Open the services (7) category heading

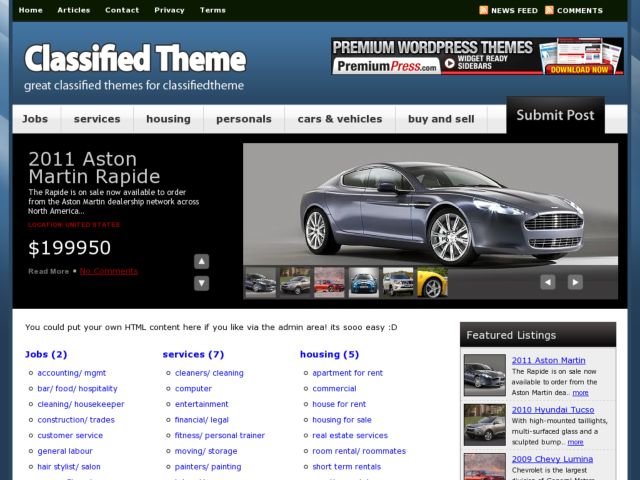[193, 354]
